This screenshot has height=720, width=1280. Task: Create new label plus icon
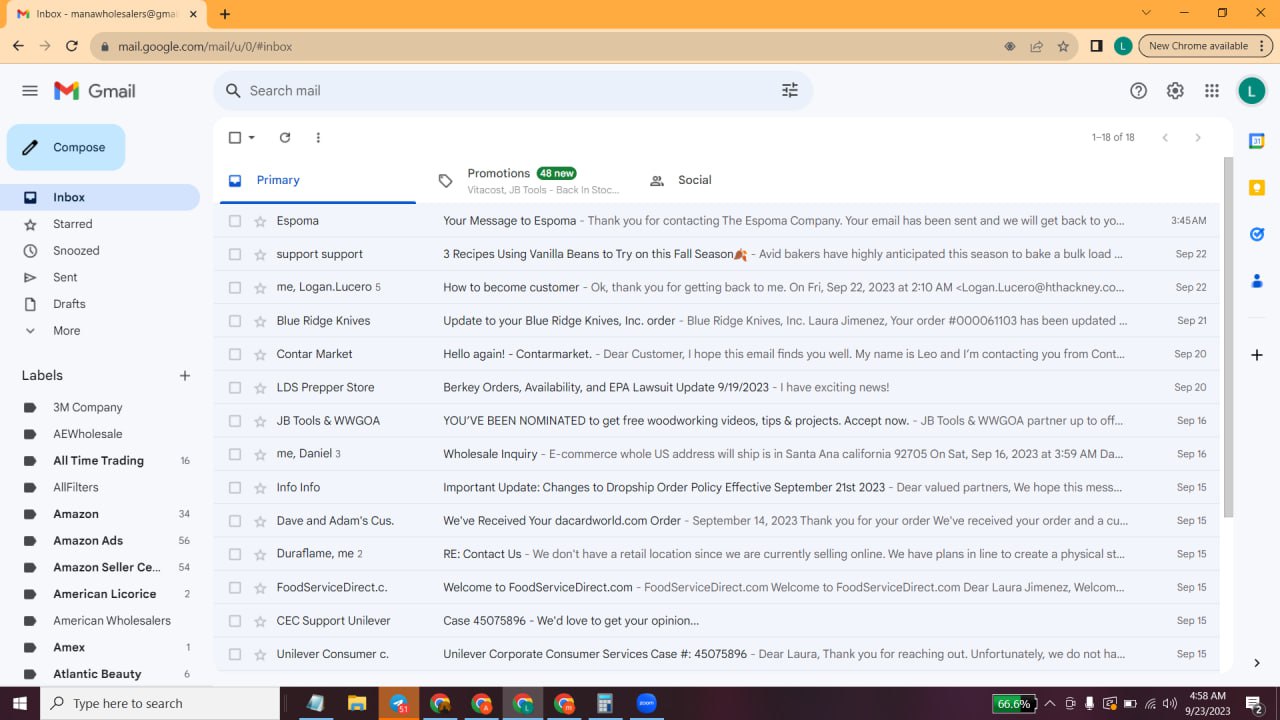click(185, 376)
